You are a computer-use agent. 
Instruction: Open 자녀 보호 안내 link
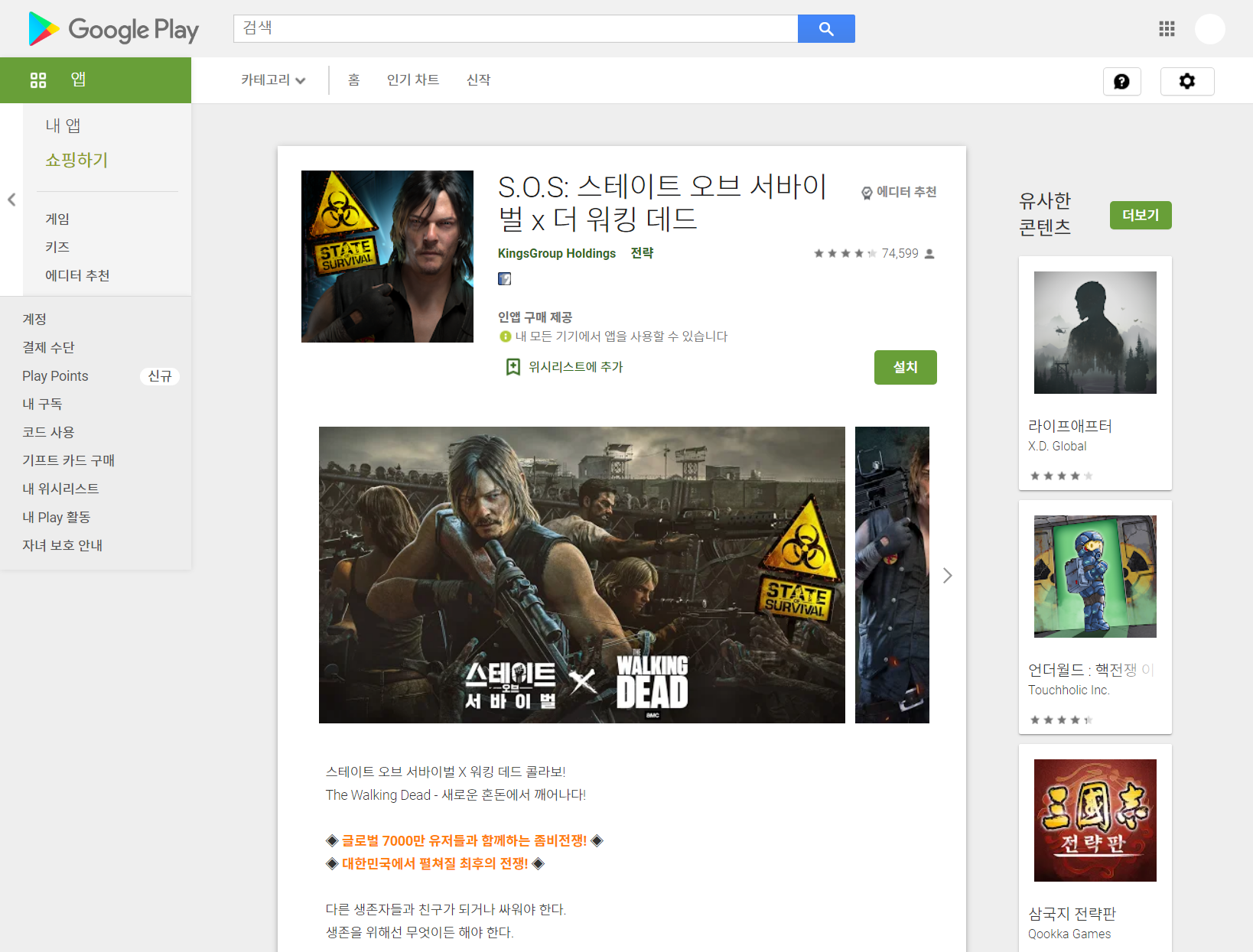(x=62, y=545)
